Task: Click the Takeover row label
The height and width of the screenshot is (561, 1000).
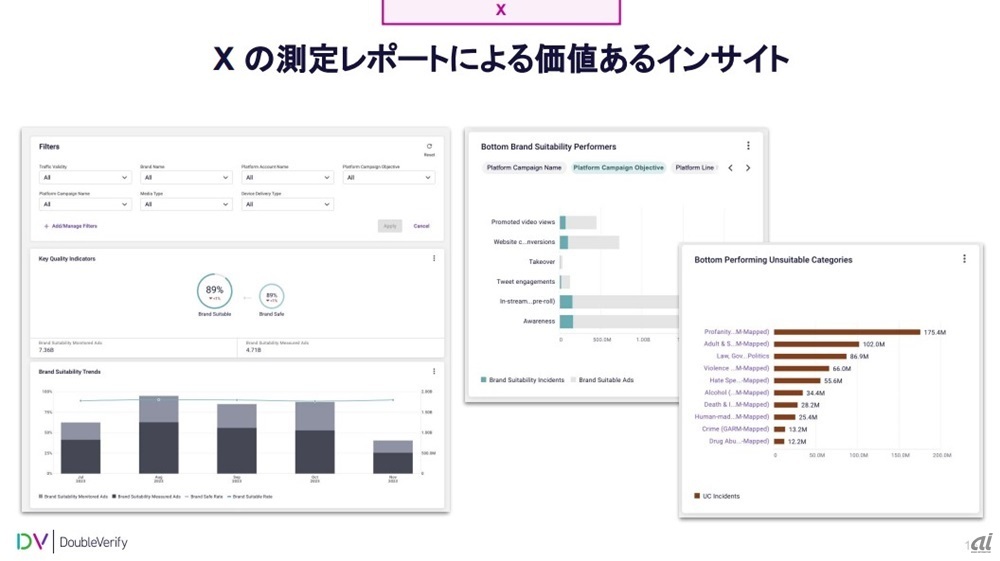Action: [541, 262]
